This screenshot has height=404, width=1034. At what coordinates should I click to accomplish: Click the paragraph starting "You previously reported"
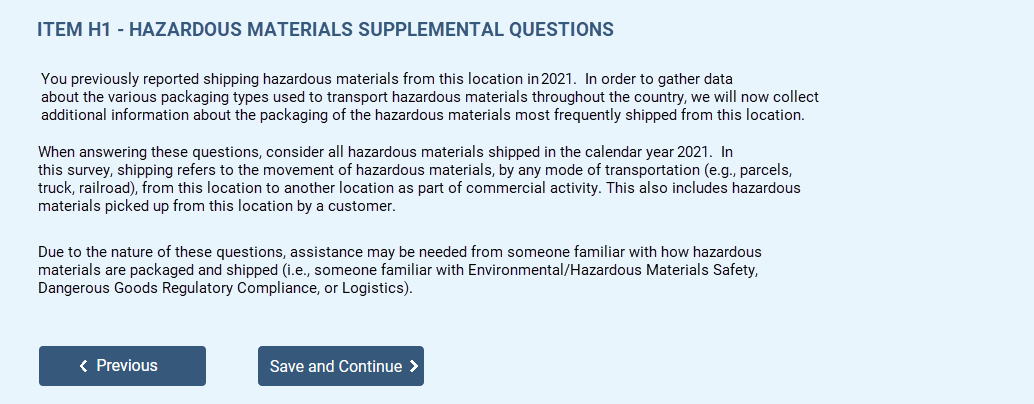click(x=429, y=96)
